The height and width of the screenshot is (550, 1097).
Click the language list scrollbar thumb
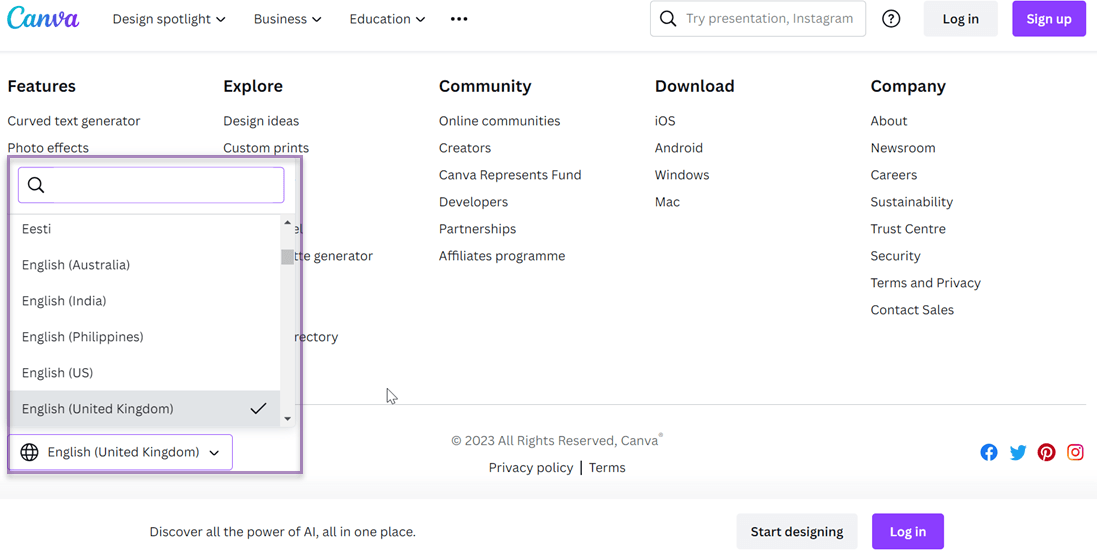tap(287, 257)
